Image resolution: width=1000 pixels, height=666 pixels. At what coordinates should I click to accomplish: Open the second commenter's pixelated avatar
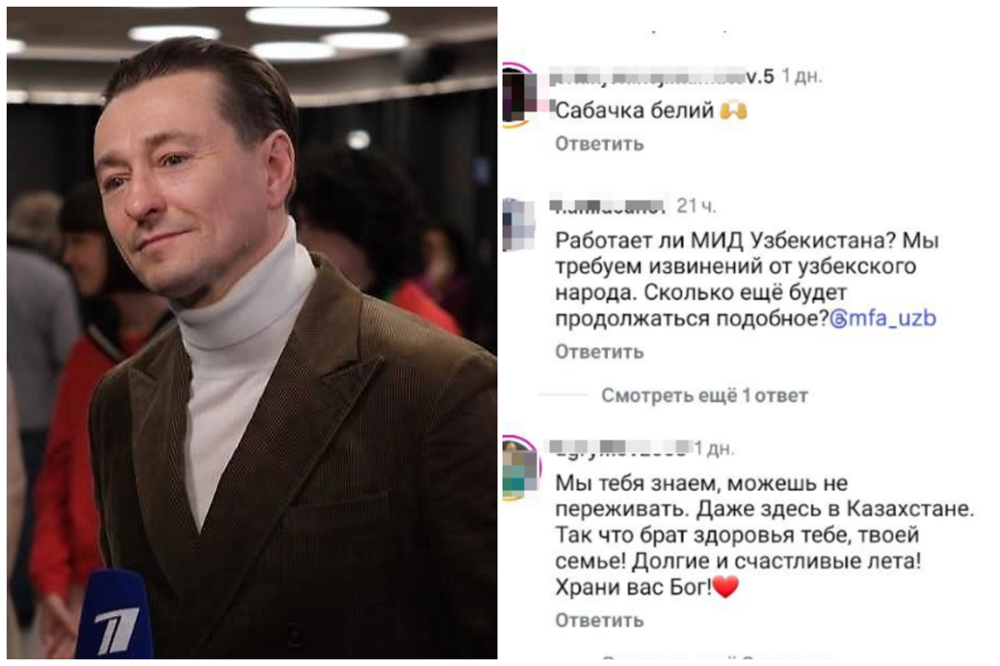tap(518, 225)
